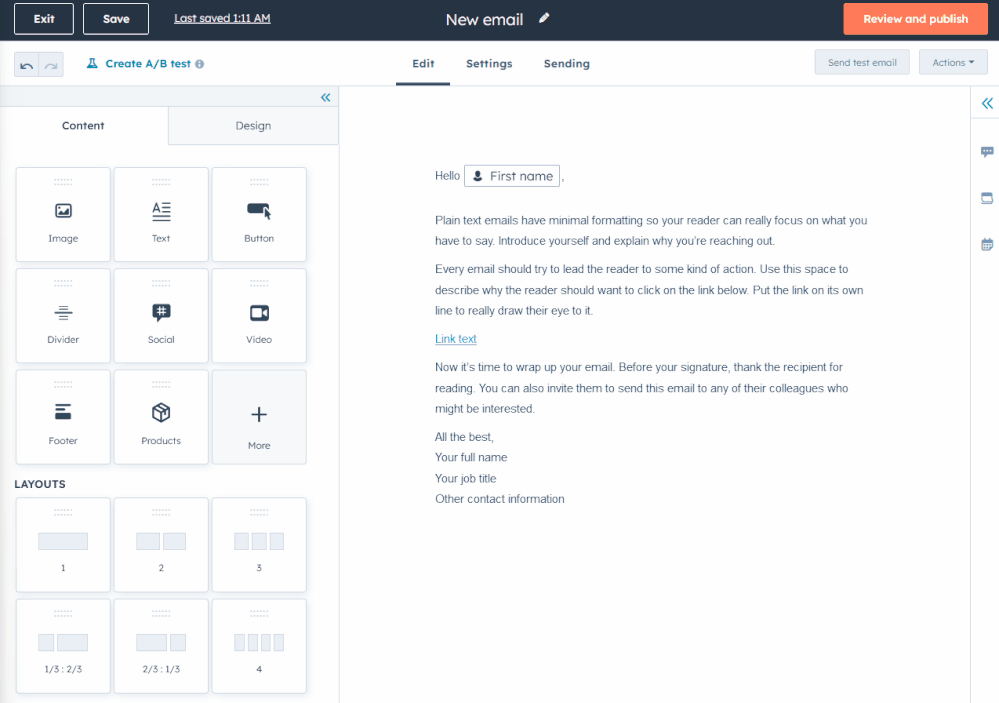Click the pencil icon to rename email

544,18
